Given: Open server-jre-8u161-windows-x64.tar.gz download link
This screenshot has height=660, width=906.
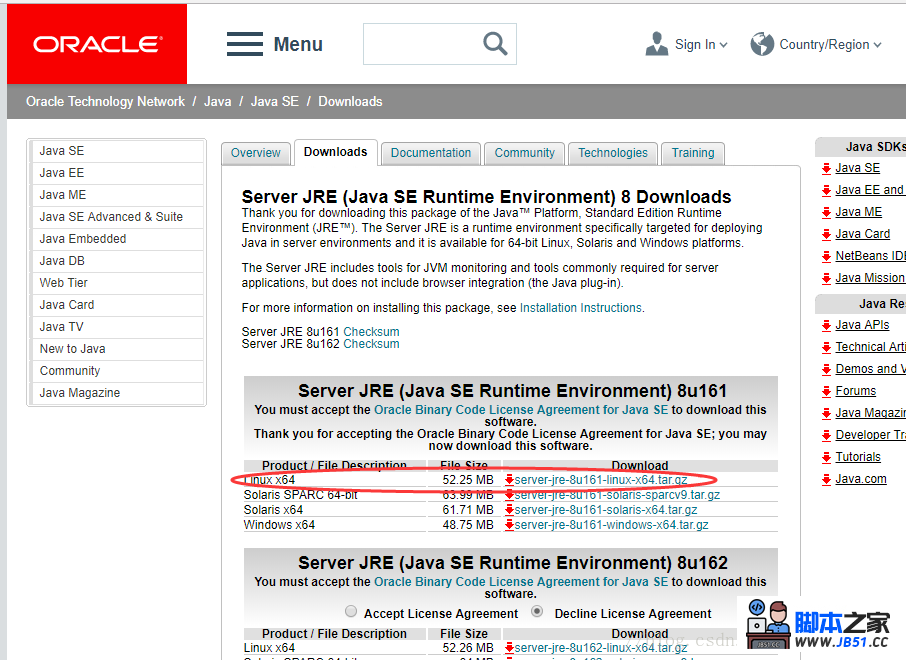Looking at the screenshot, I should 611,525.
